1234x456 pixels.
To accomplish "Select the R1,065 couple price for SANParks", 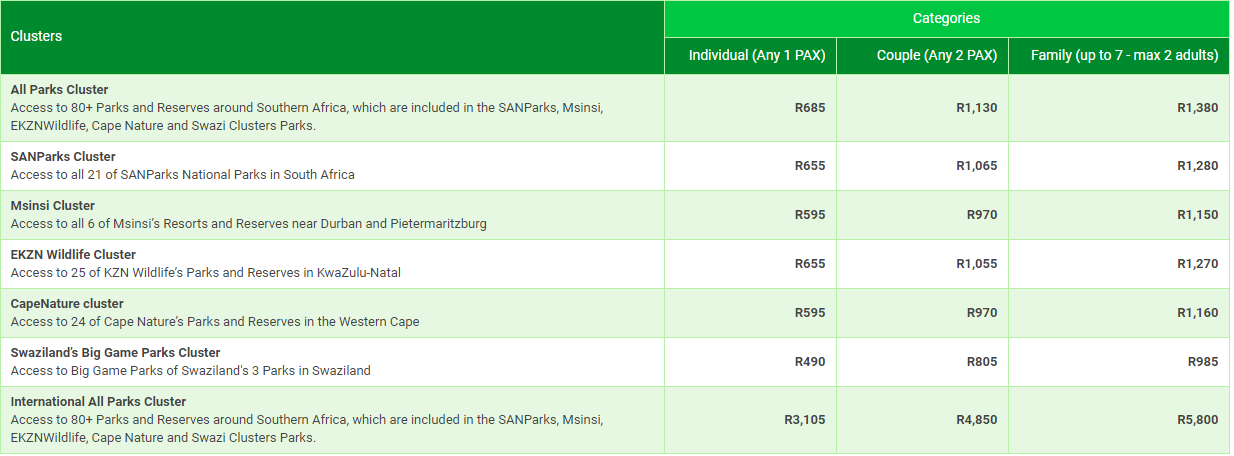I will (x=977, y=166).
